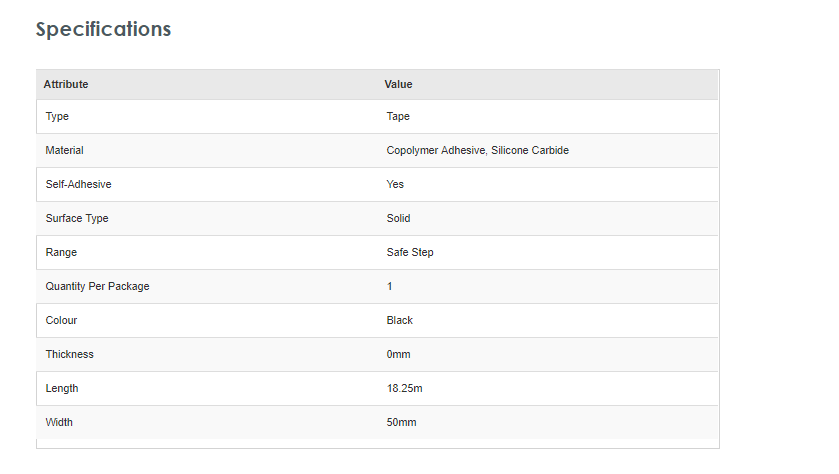Select the Type attribute cell
Screen dimensions: 839x474
(57, 116)
